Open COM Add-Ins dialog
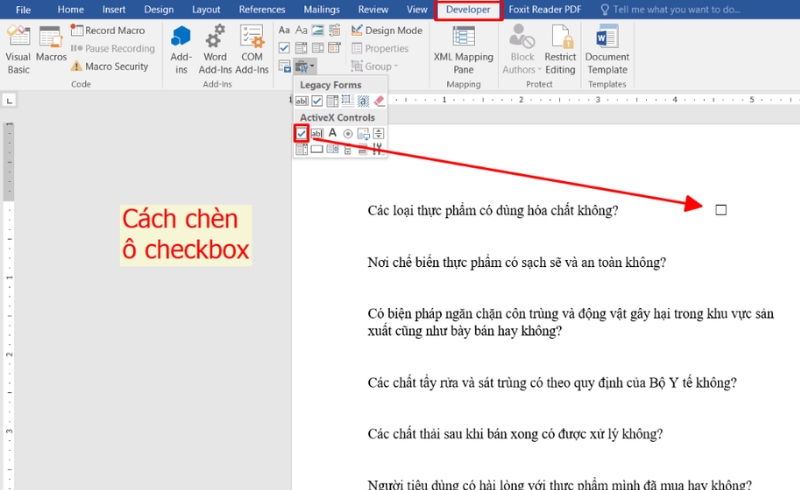 click(252, 49)
